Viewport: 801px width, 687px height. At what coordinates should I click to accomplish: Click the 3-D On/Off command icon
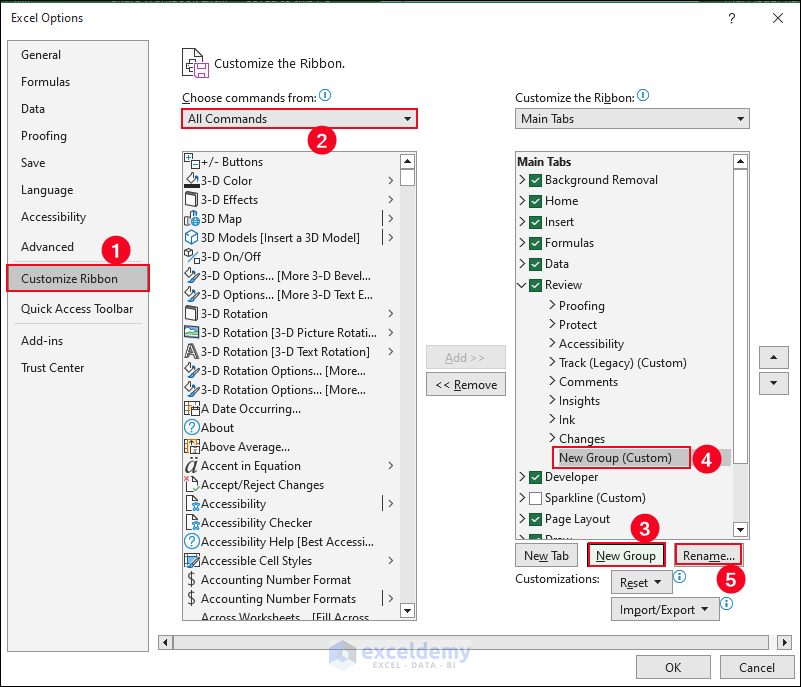click(x=192, y=256)
